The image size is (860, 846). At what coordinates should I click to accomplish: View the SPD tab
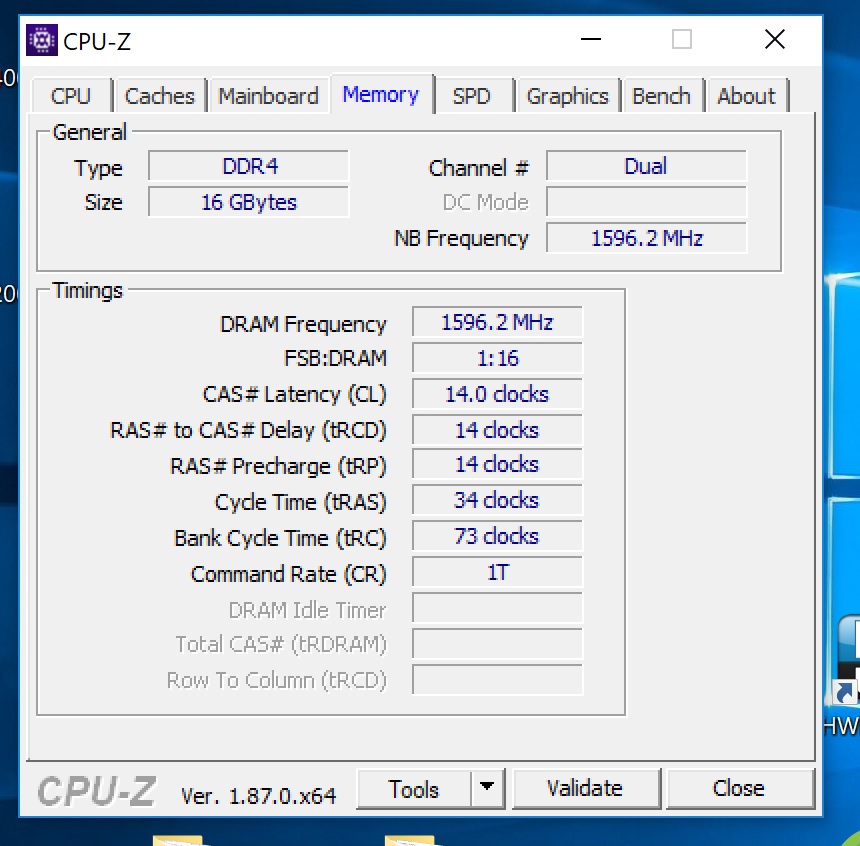point(473,95)
